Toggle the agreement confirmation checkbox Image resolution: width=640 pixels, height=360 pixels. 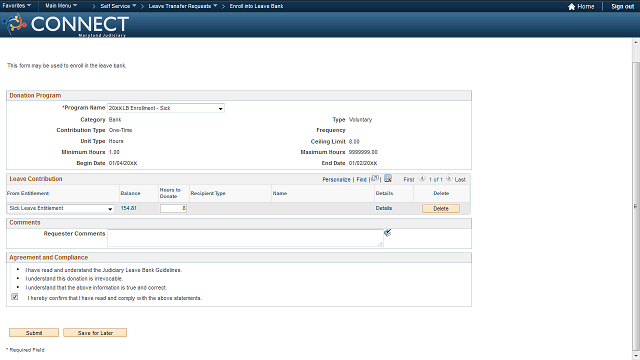coord(15,297)
